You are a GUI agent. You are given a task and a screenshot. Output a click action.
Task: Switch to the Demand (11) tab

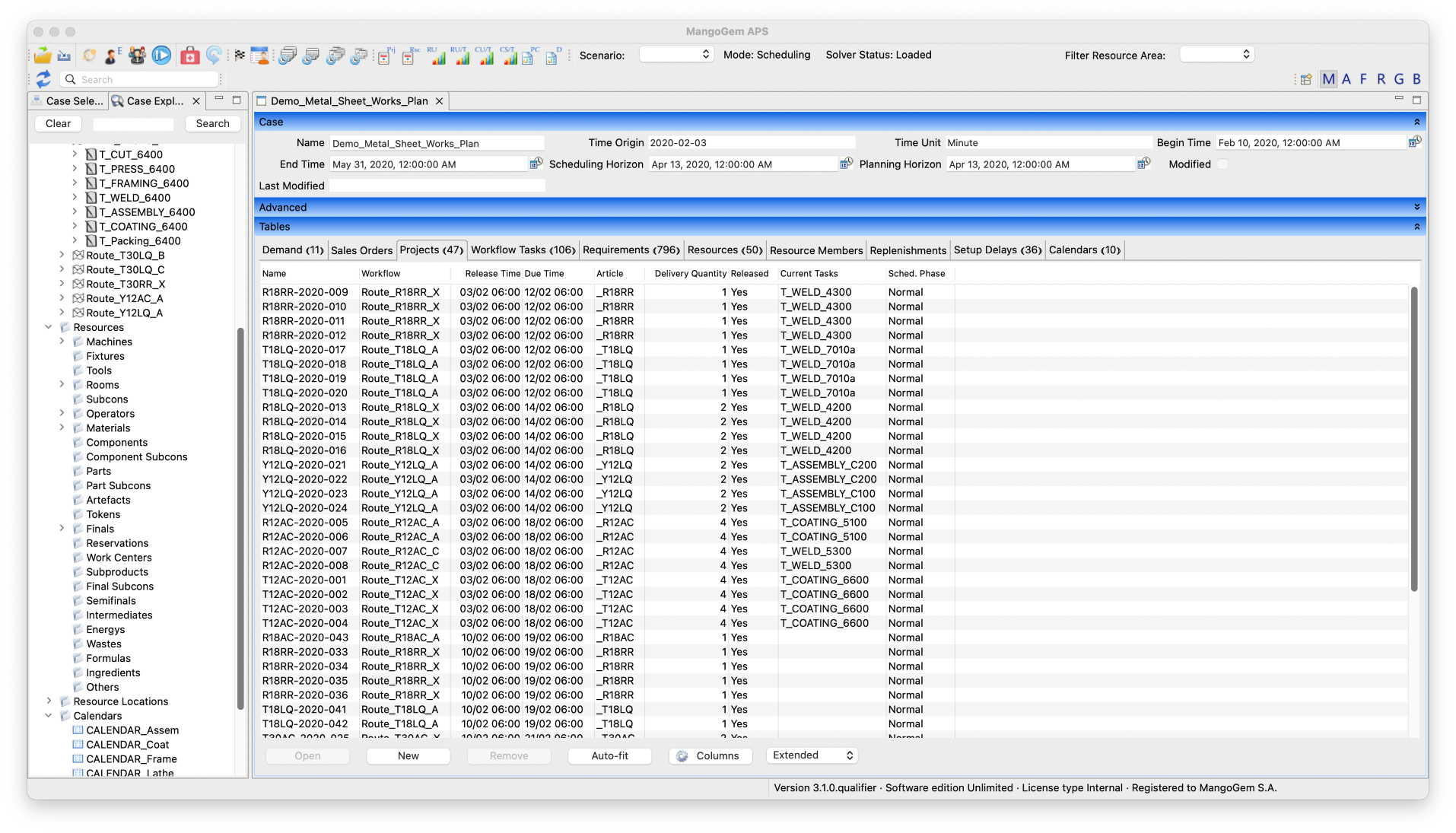click(293, 250)
